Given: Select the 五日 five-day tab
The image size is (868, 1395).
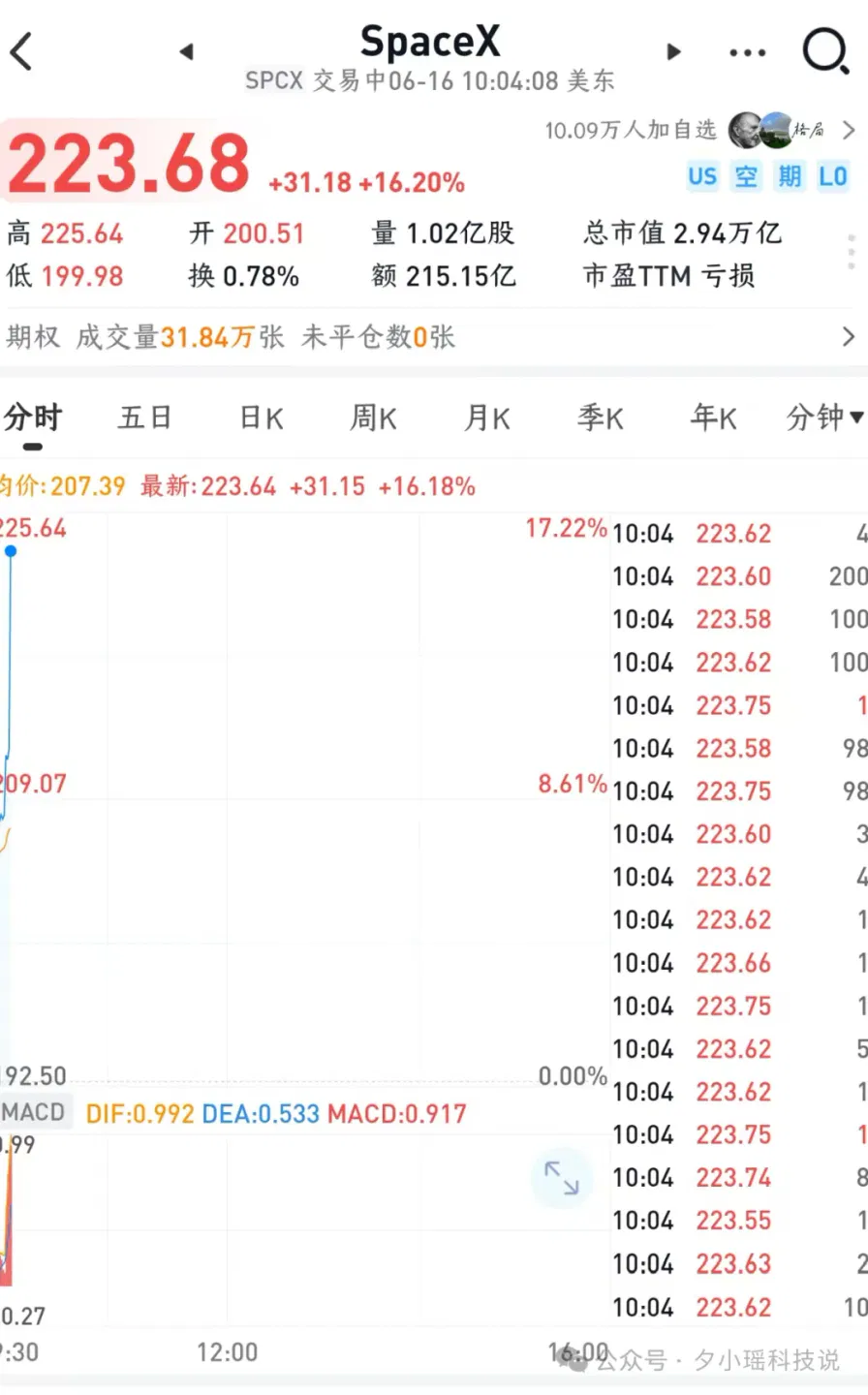Looking at the screenshot, I should pyautogui.click(x=145, y=418).
